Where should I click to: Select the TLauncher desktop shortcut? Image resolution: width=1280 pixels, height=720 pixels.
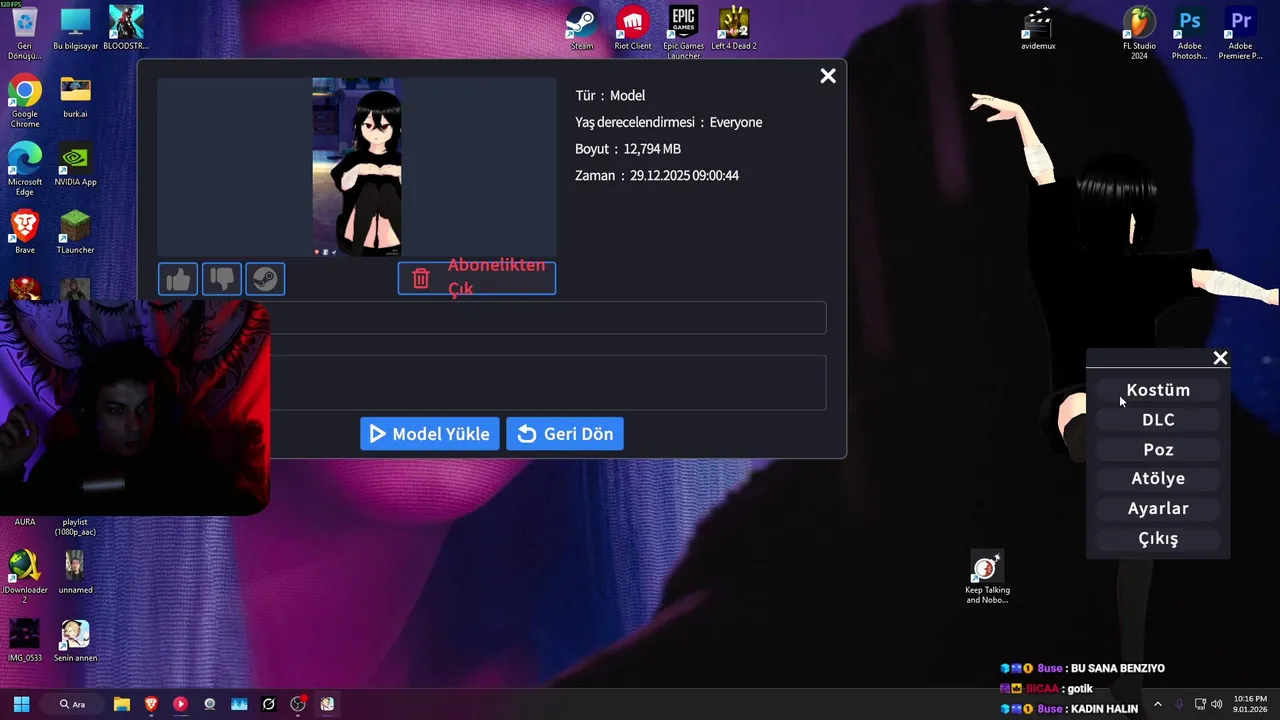[x=76, y=232]
